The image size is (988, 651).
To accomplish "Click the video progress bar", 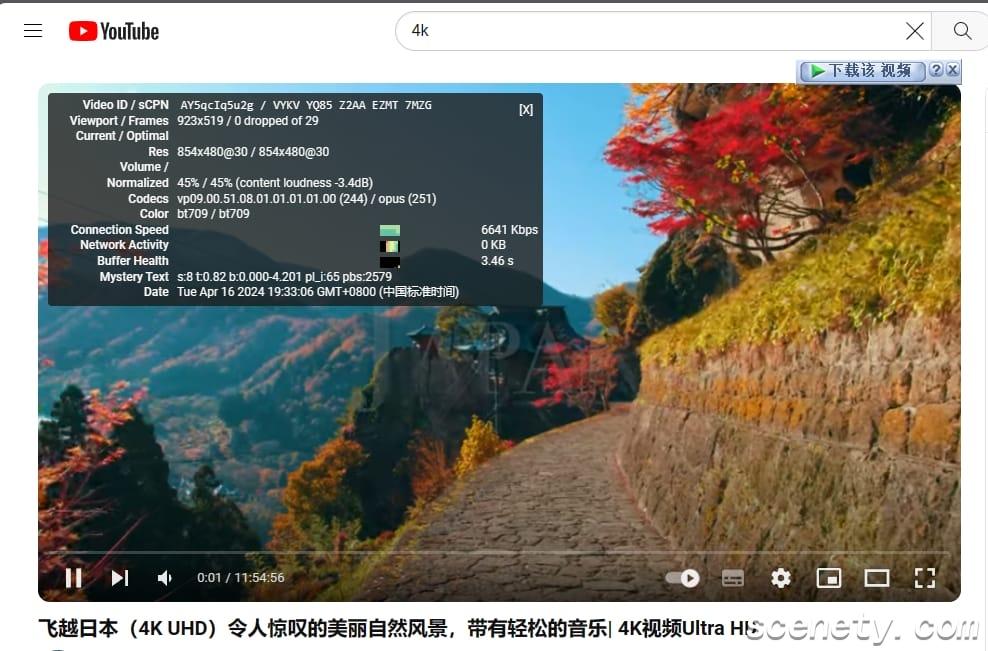I will [x=497, y=553].
